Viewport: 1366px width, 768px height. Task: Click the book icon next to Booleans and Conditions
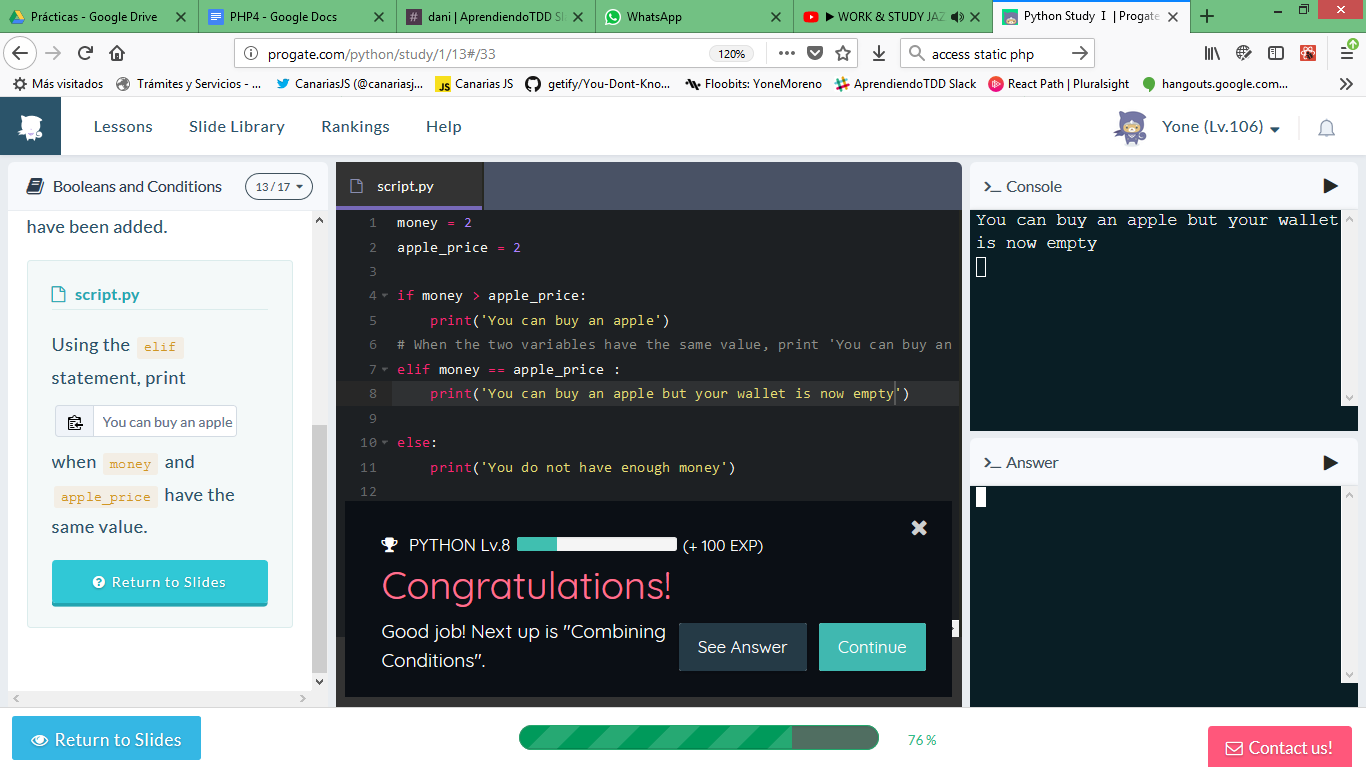(x=35, y=186)
